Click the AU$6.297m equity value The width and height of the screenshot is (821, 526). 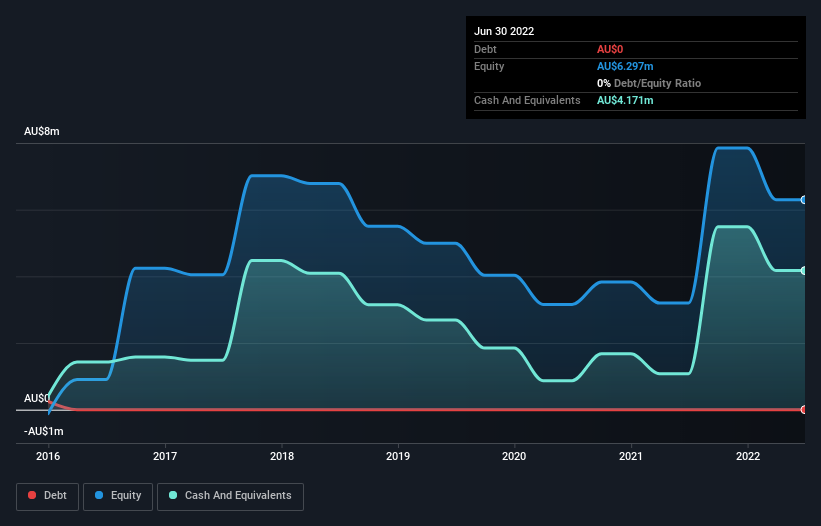(x=625, y=66)
